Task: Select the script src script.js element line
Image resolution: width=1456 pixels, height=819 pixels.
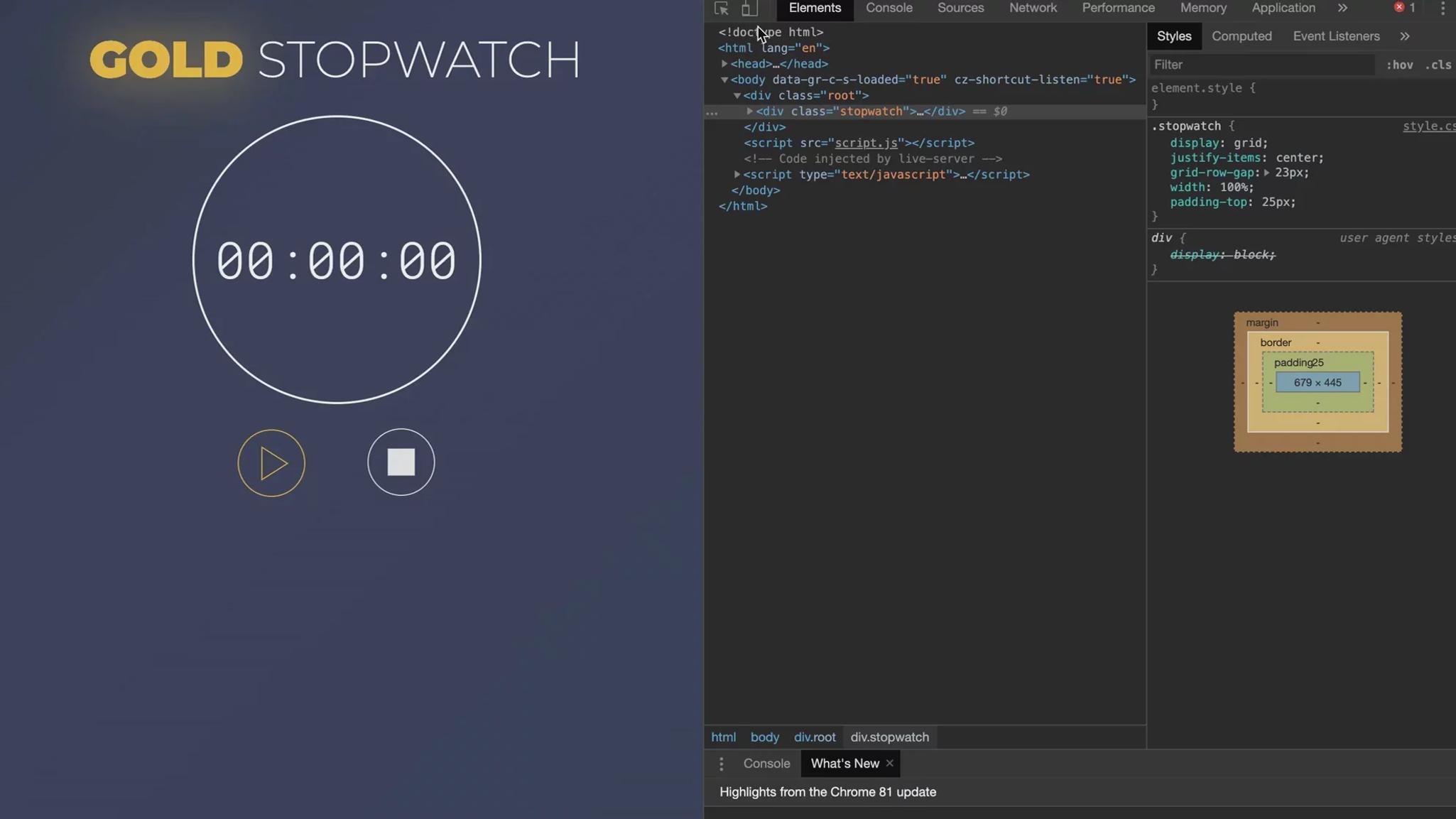Action: (859, 143)
